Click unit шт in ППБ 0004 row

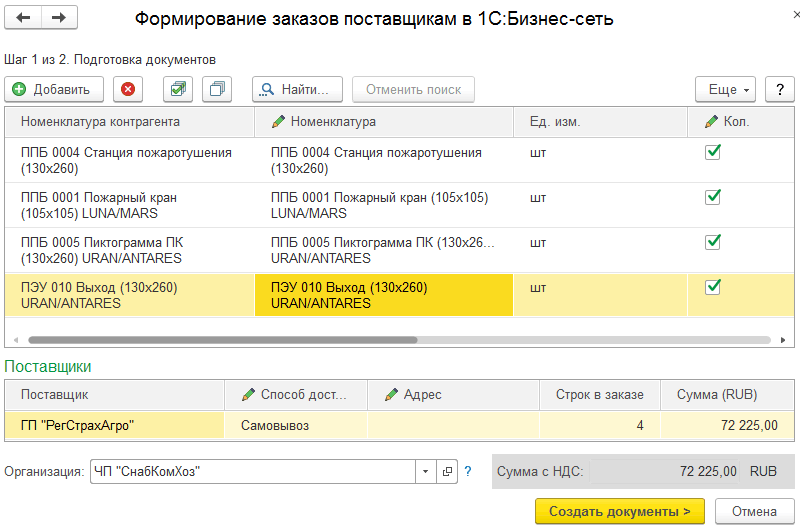pyautogui.click(x=538, y=153)
